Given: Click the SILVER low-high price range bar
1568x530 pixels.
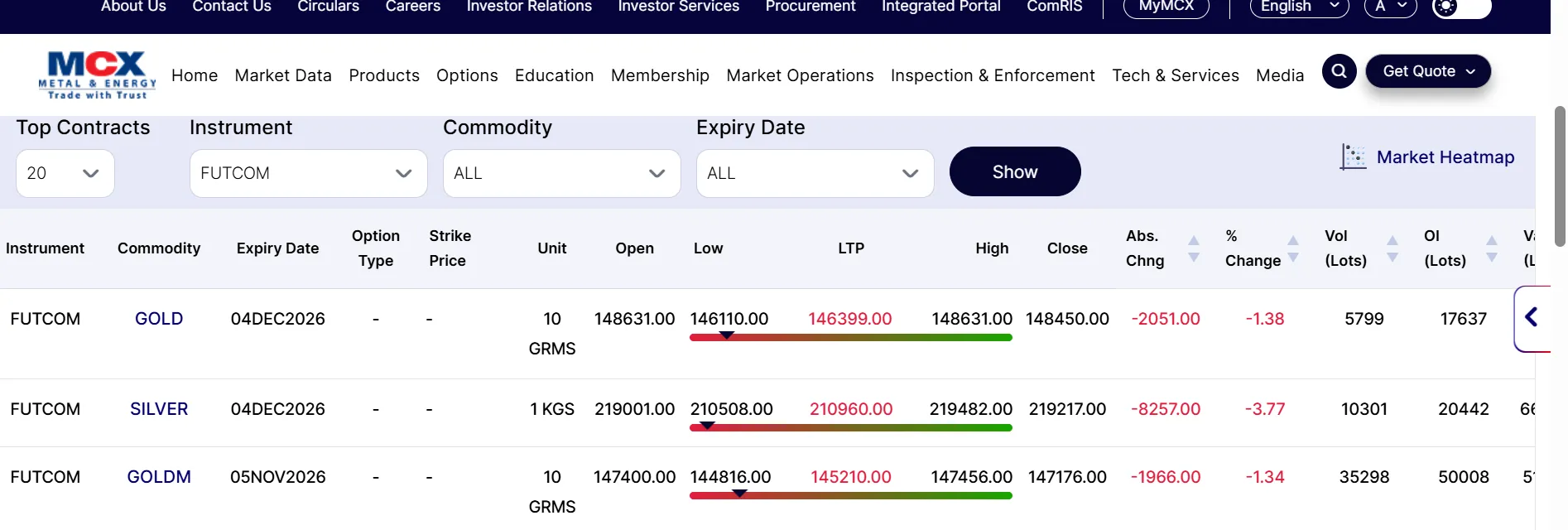Looking at the screenshot, I should click(851, 427).
